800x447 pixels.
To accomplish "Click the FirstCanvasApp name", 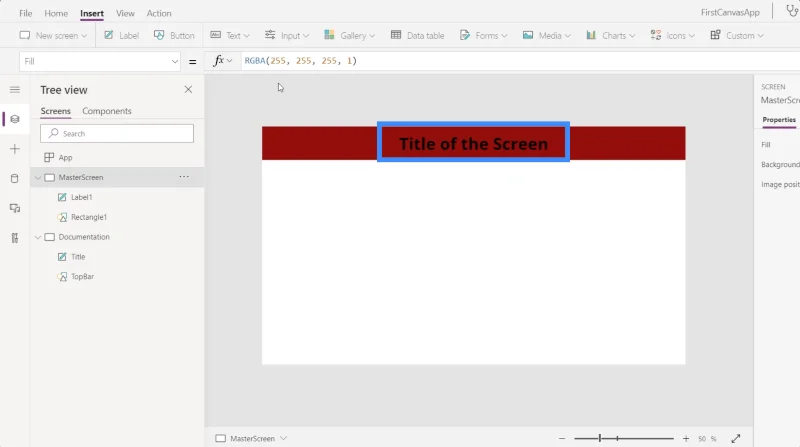I will click(730, 12).
